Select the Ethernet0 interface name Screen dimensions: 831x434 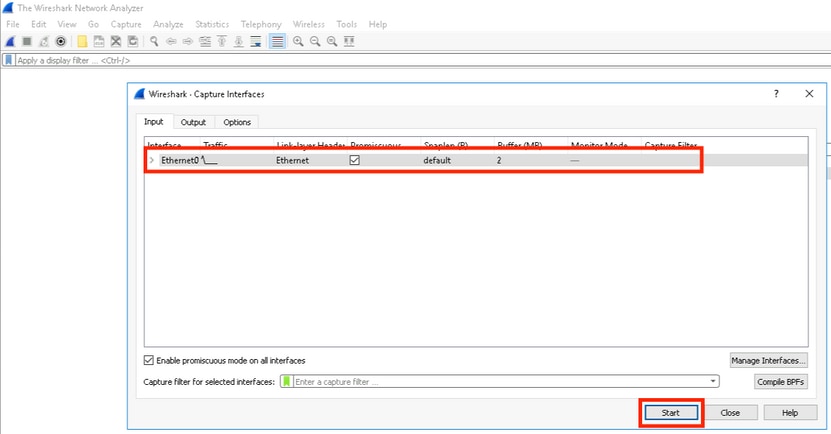(180, 160)
